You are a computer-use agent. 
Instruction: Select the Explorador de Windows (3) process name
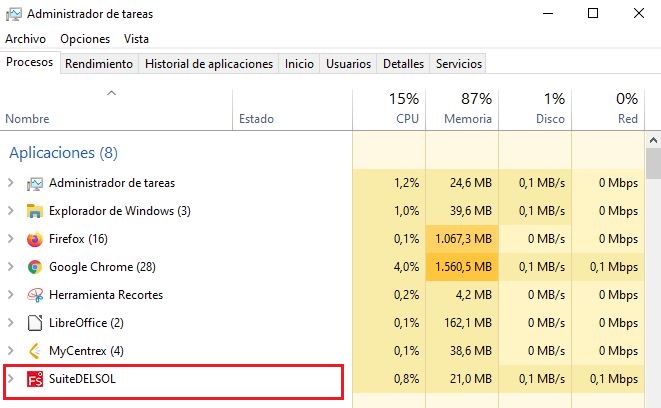120,211
